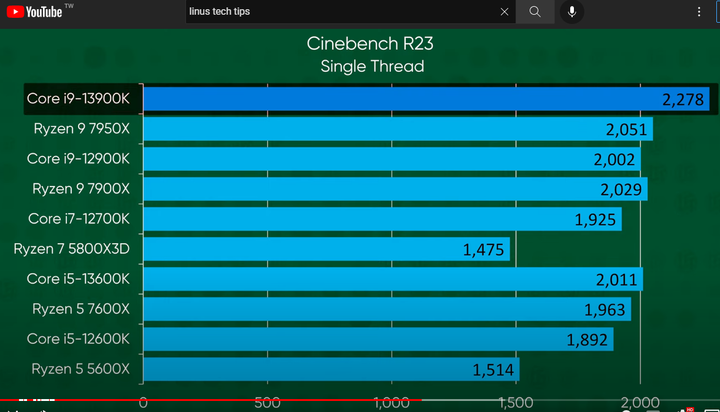Image resolution: width=720 pixels, height=412 pixels.
Task: Select the 'Core i9-13900K' label
Action: click(78, 99)
